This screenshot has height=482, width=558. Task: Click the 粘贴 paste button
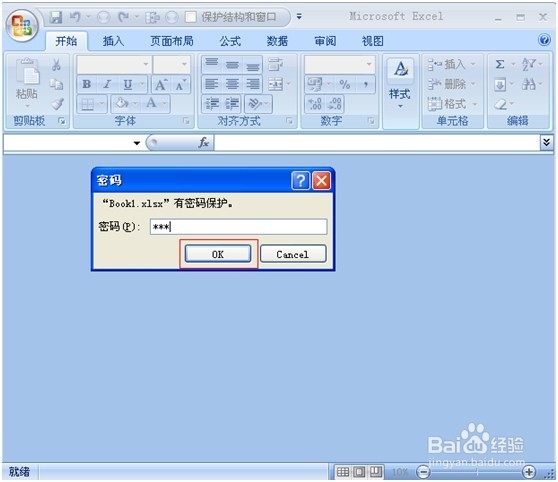[27, 83]
